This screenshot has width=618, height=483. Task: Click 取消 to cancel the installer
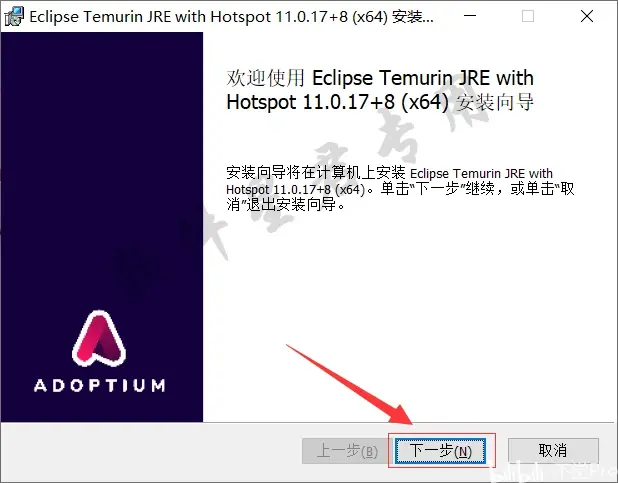(553, 450)
